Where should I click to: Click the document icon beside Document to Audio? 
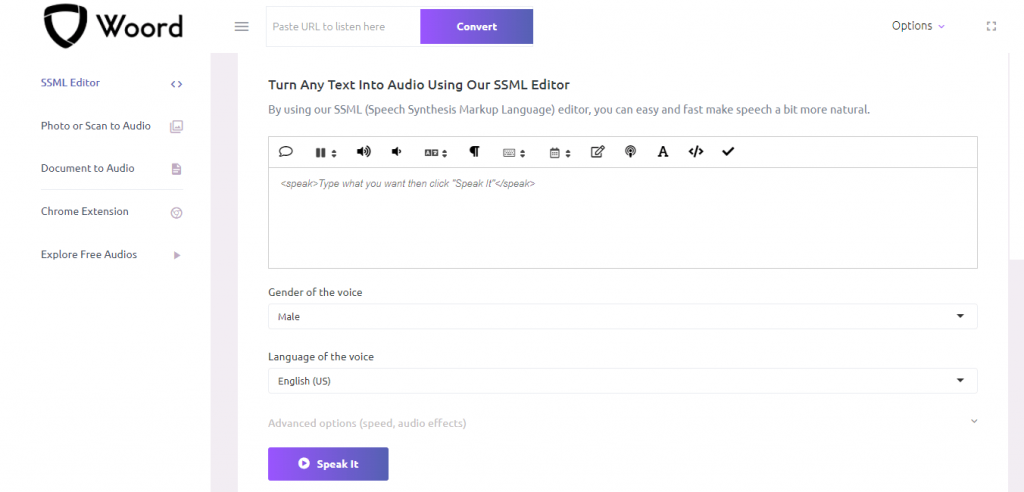(x=176, y=169)
